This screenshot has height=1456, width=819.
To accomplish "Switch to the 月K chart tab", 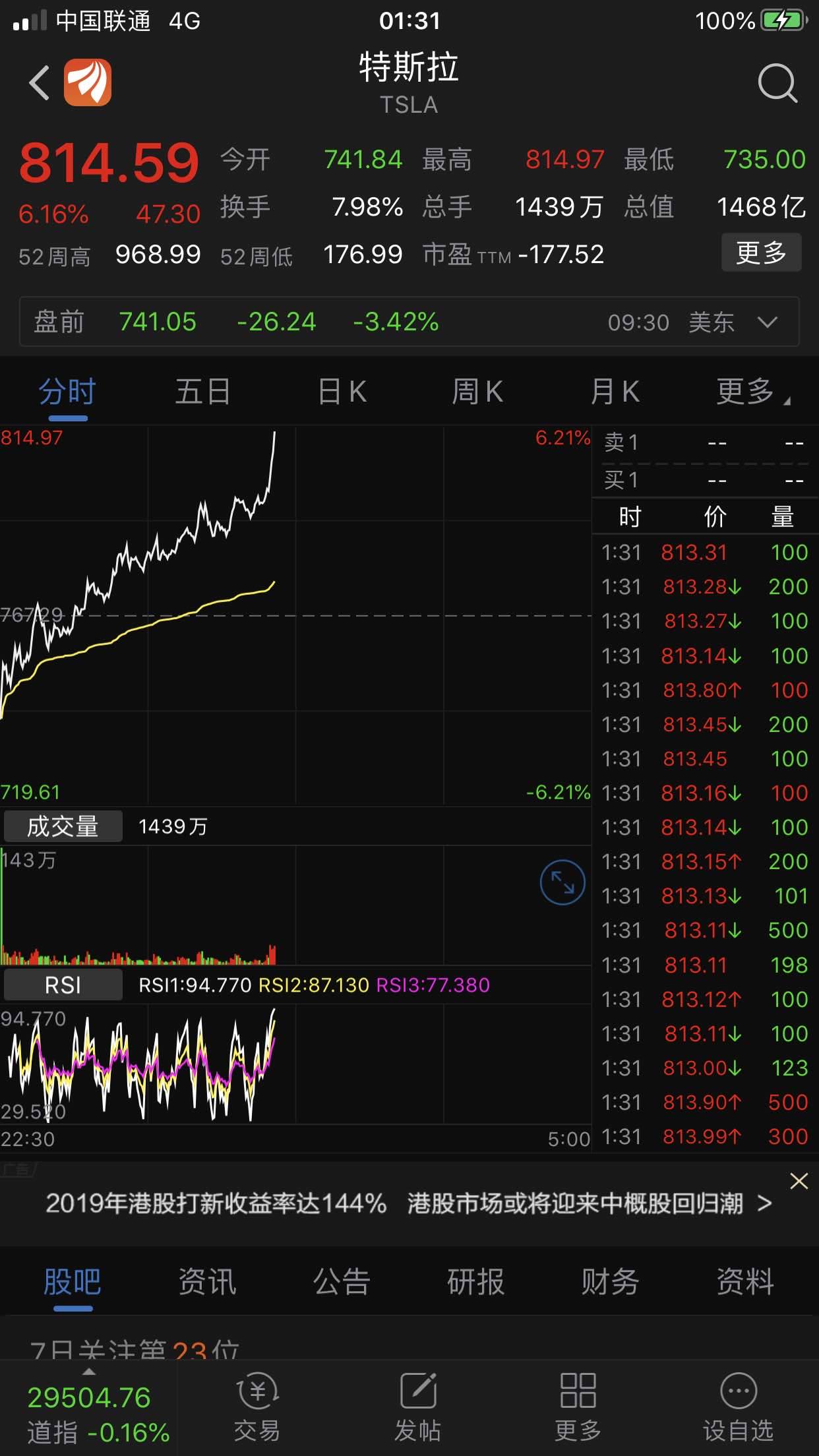I will click(615, 392).
